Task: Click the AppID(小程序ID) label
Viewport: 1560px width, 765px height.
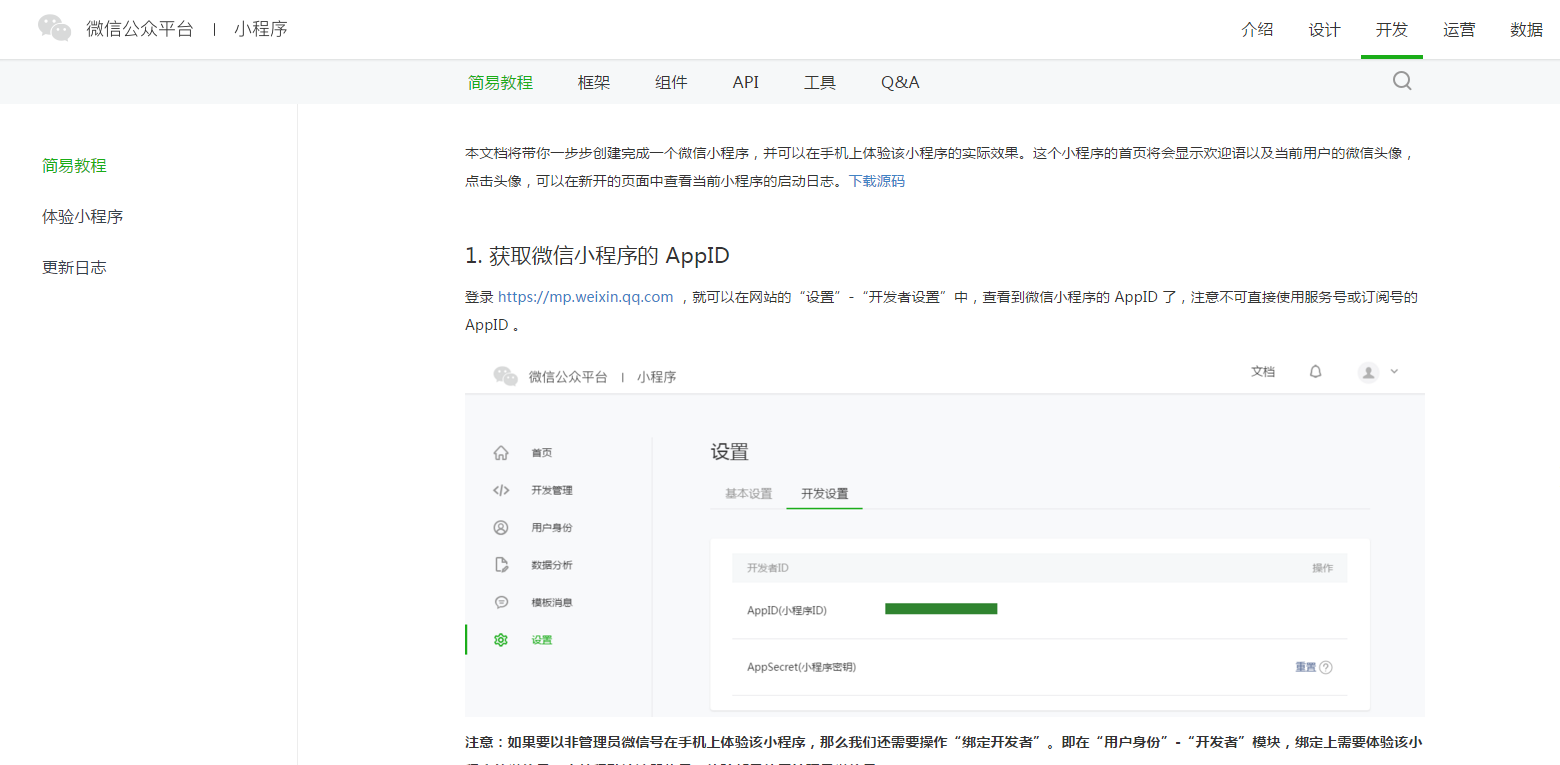Action: 787,610
